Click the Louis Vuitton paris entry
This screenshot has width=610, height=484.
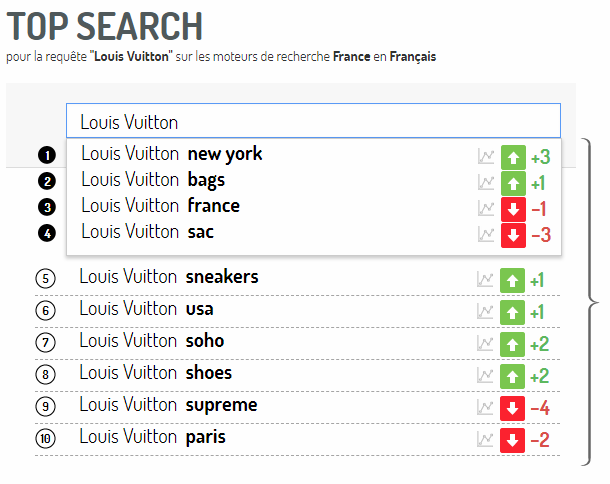coord(152,437)
